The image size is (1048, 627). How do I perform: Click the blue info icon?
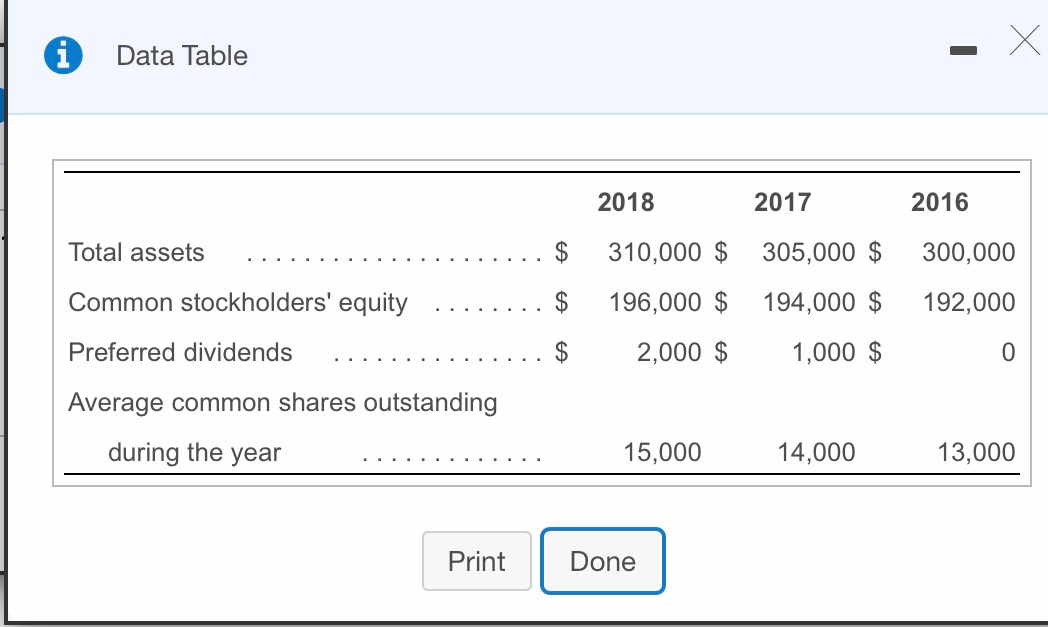[x=63, y=55]
